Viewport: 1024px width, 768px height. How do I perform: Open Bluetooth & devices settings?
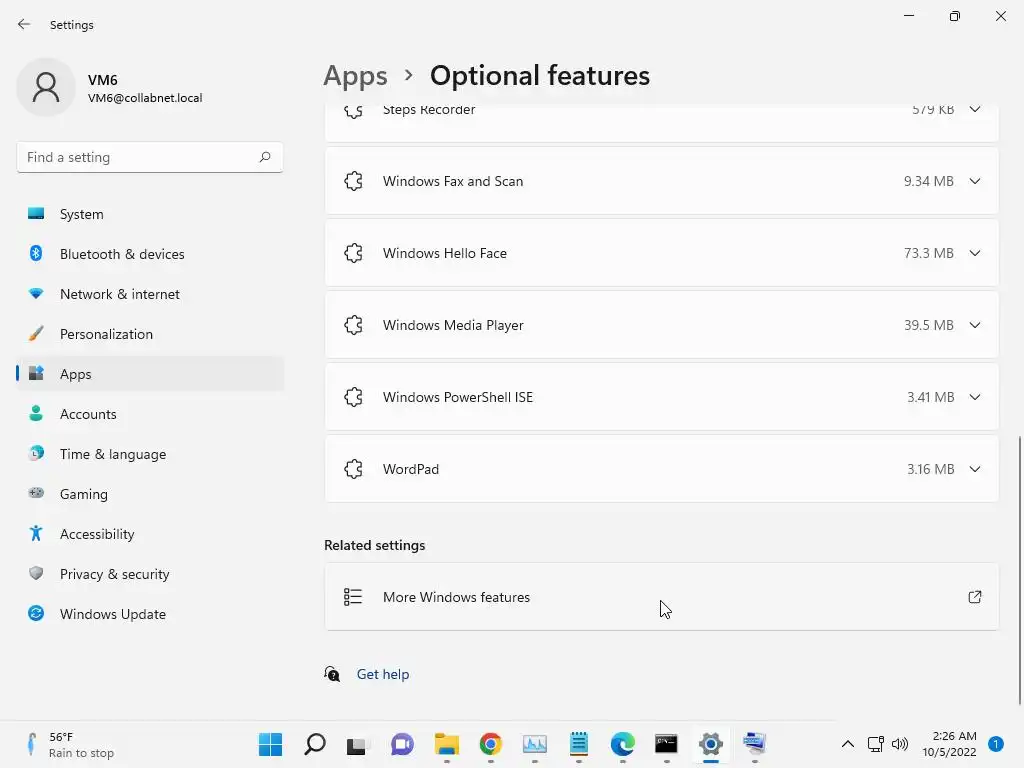pyautogui.click(x=150, y=254)
